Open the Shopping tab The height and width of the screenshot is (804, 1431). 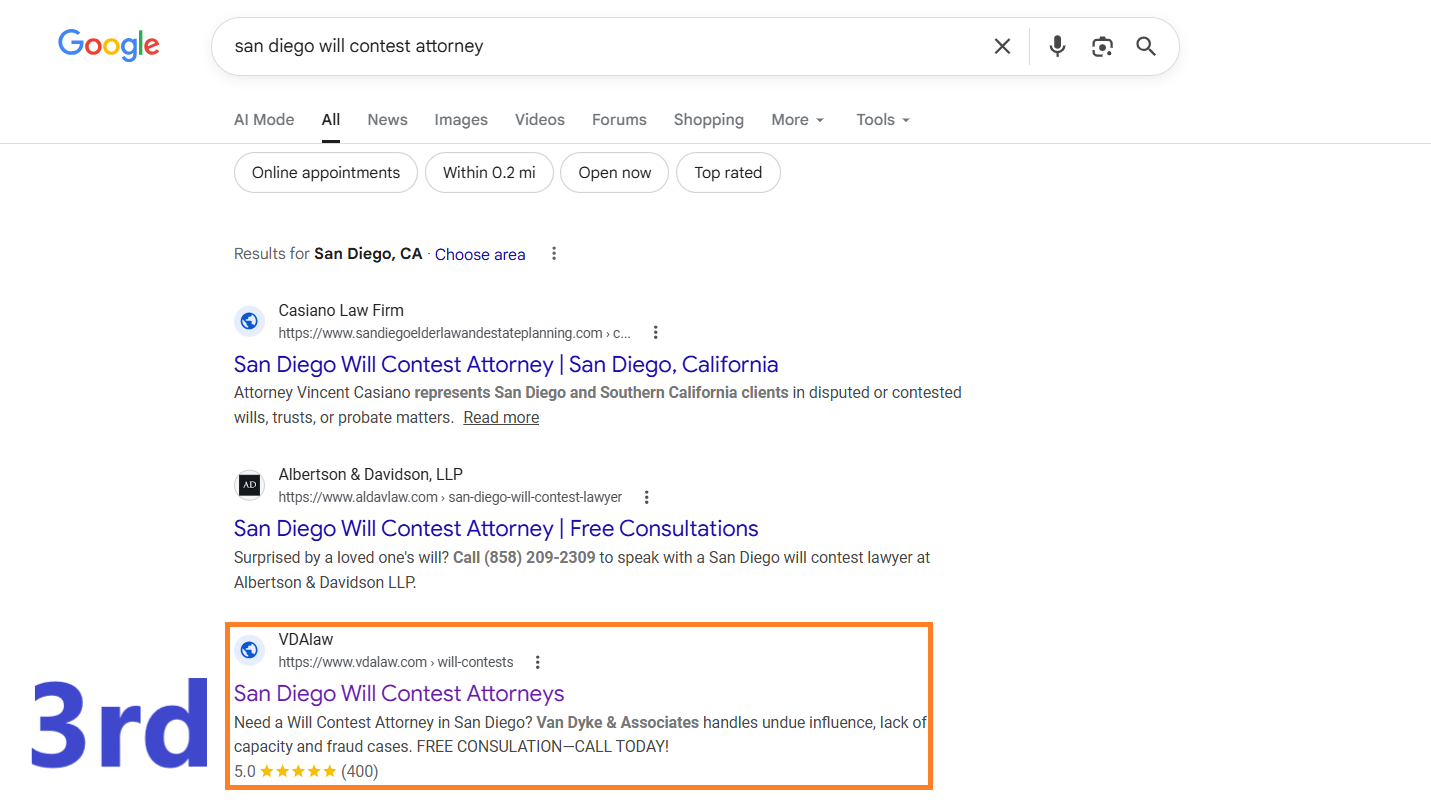point(709,120)
